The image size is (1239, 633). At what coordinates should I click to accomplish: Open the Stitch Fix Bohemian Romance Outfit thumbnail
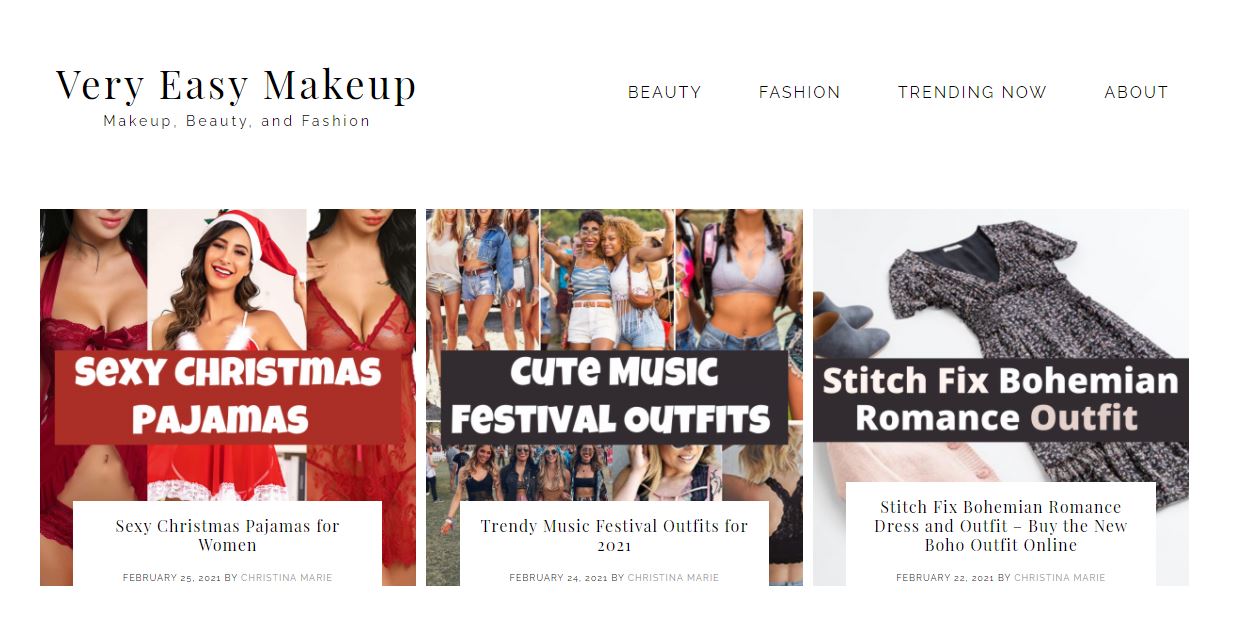pyautogui.click(x=1001, y=345)
